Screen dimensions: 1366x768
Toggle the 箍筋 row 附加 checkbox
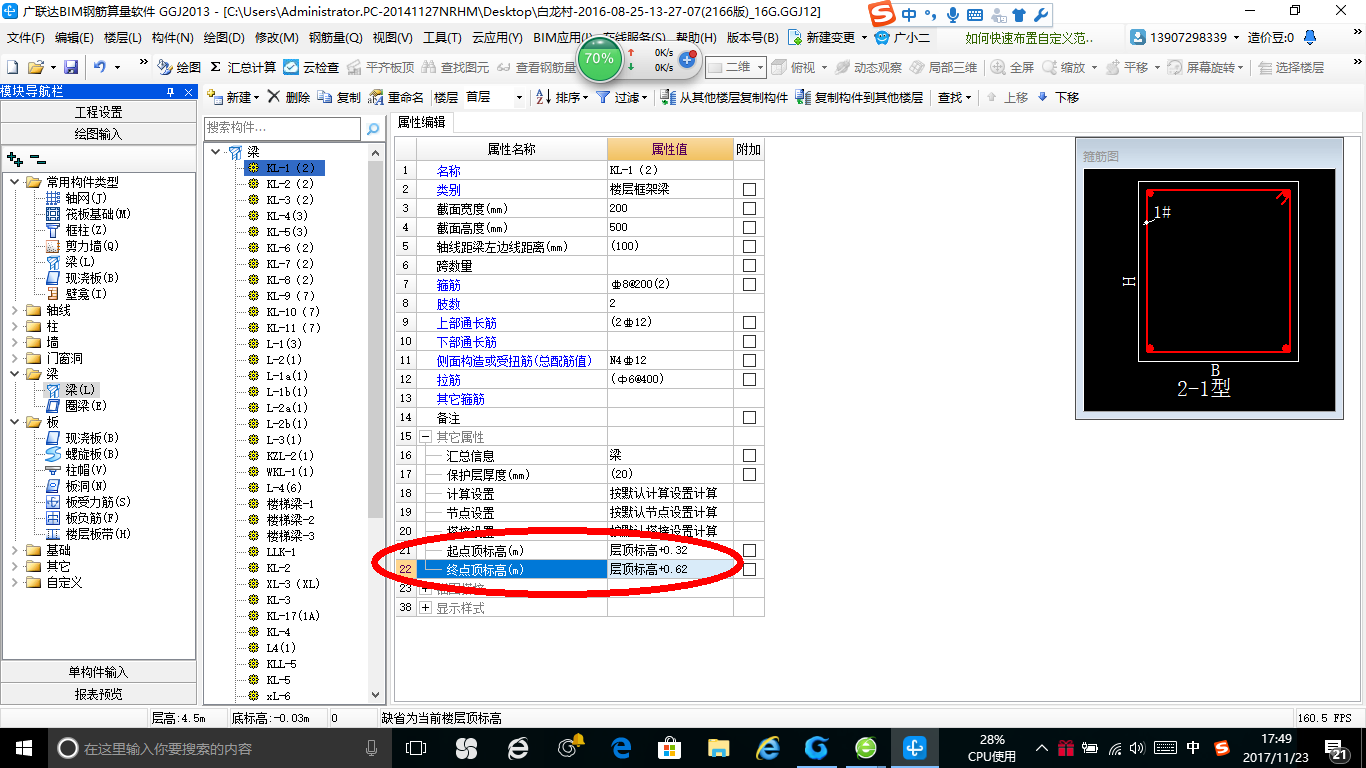tap(749, 285)
